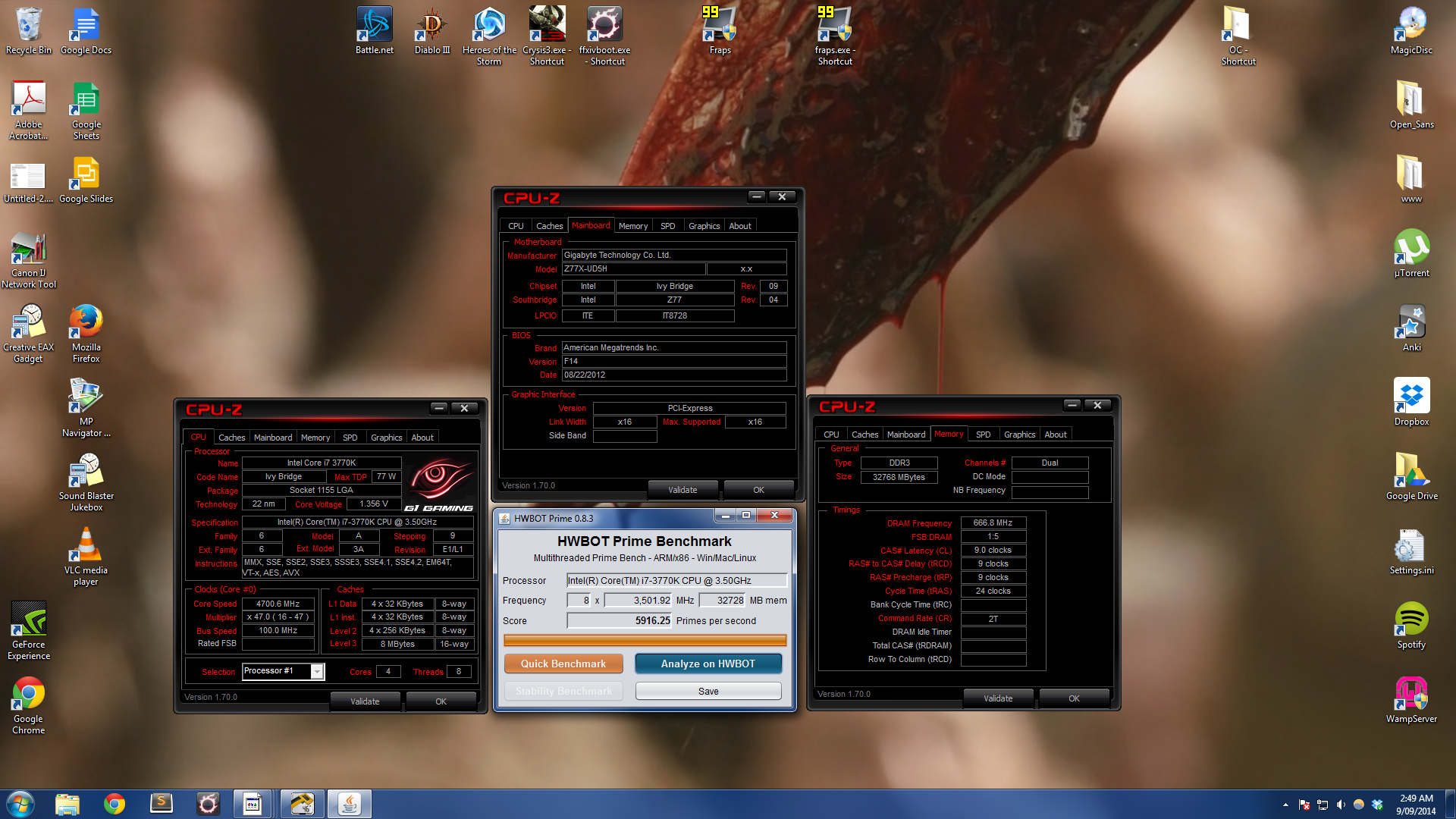
Task: Click the motherboard model Z77X-UD5H field
Action: (633, 268)
